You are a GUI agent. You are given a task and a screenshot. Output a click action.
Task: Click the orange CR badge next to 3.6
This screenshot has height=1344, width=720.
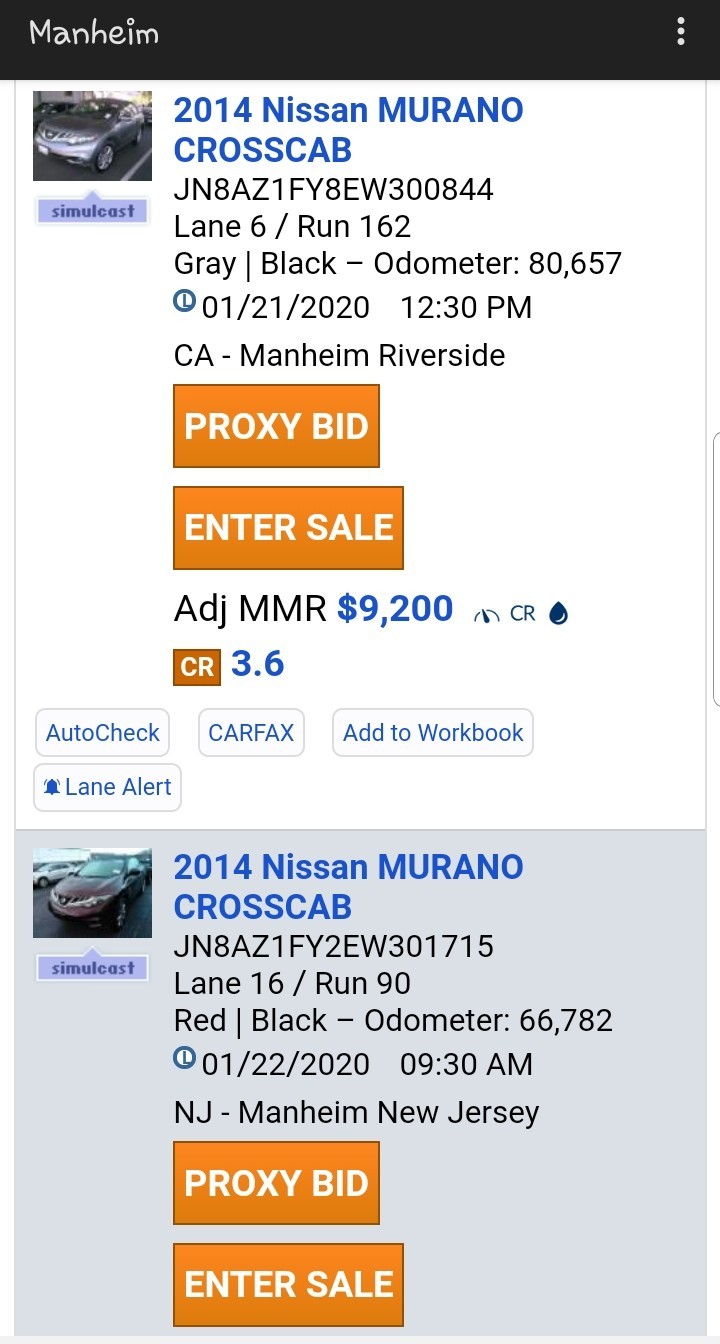pyautogui.click(x=197, y=667)
